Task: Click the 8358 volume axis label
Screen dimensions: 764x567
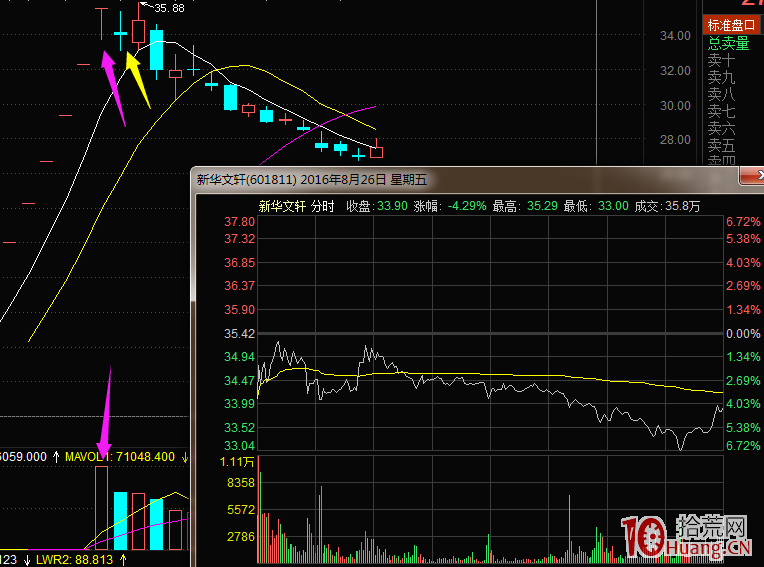Action: tap(241, 483)
